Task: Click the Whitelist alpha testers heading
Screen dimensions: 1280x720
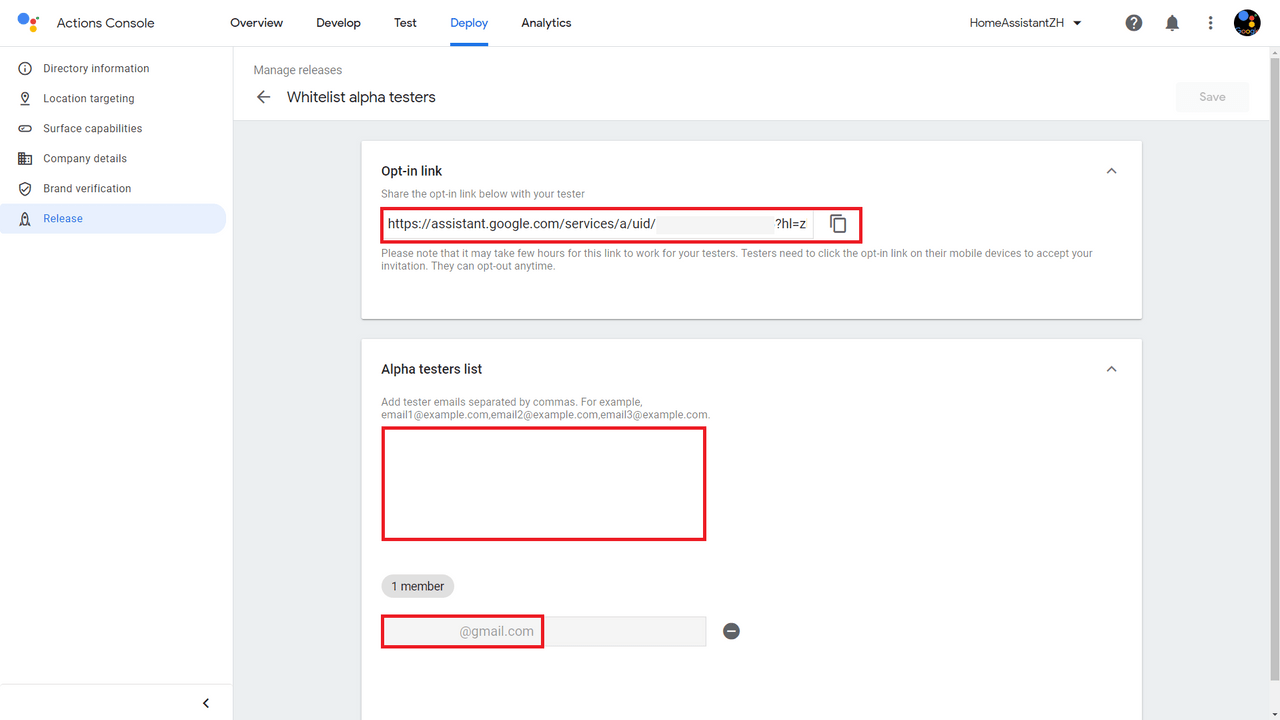Action: pyautogui.click(x=361, y=97)
